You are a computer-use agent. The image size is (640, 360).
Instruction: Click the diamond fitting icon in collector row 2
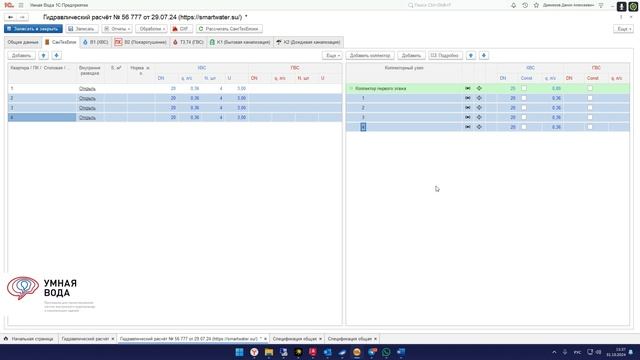(479, 108)
